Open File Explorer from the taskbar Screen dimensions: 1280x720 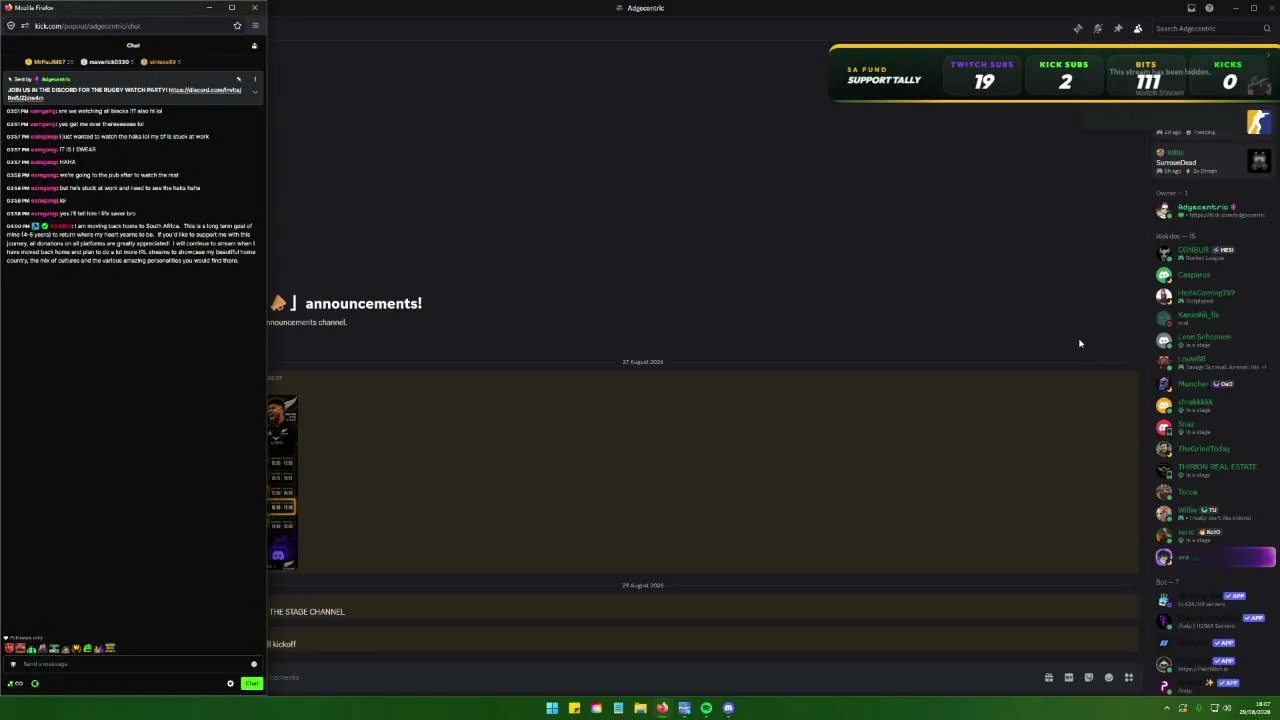tap(640, 708)
